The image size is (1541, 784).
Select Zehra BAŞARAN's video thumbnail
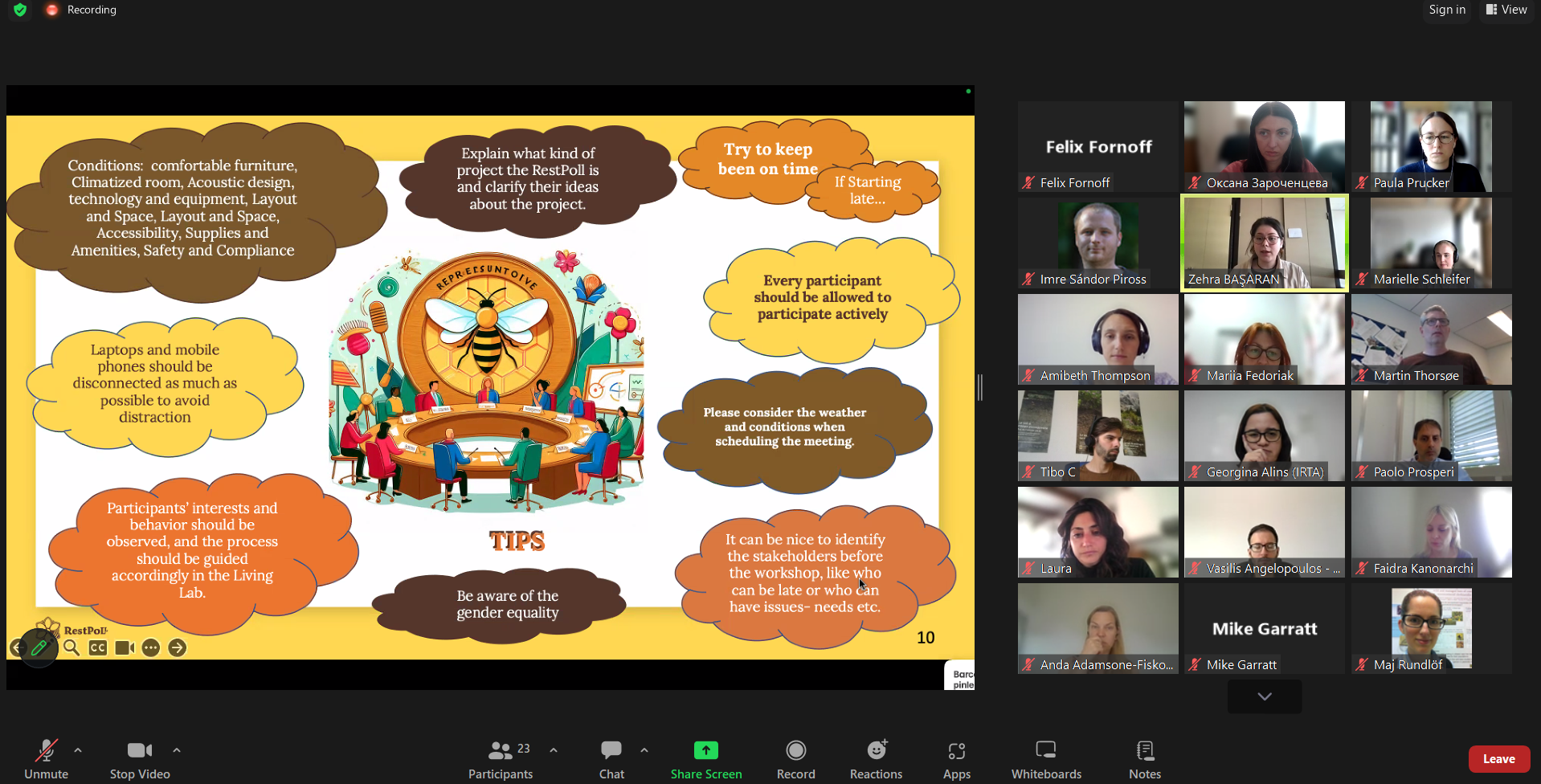point(1265,243)
